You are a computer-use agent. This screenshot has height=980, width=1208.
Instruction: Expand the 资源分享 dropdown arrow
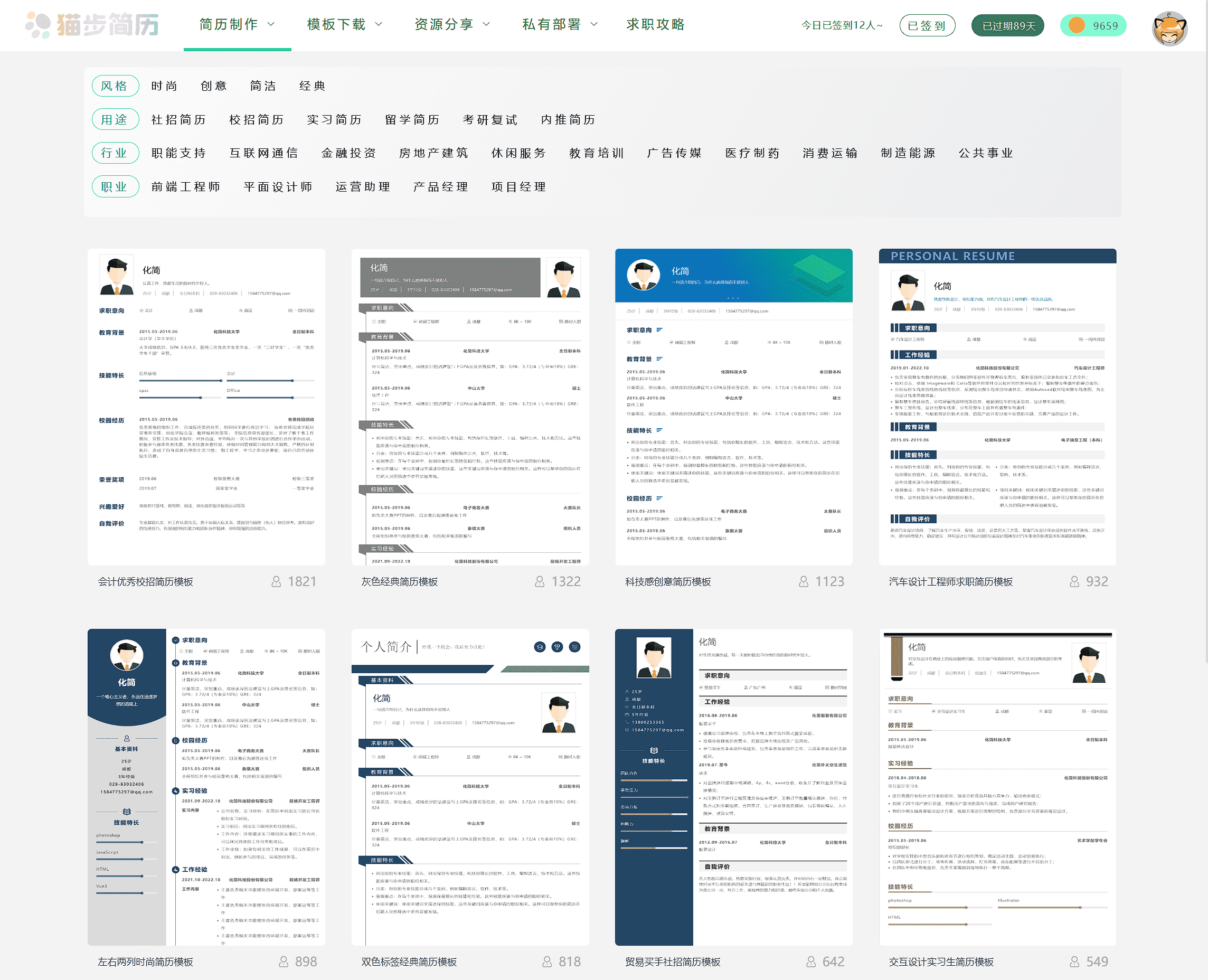(486, 24)
